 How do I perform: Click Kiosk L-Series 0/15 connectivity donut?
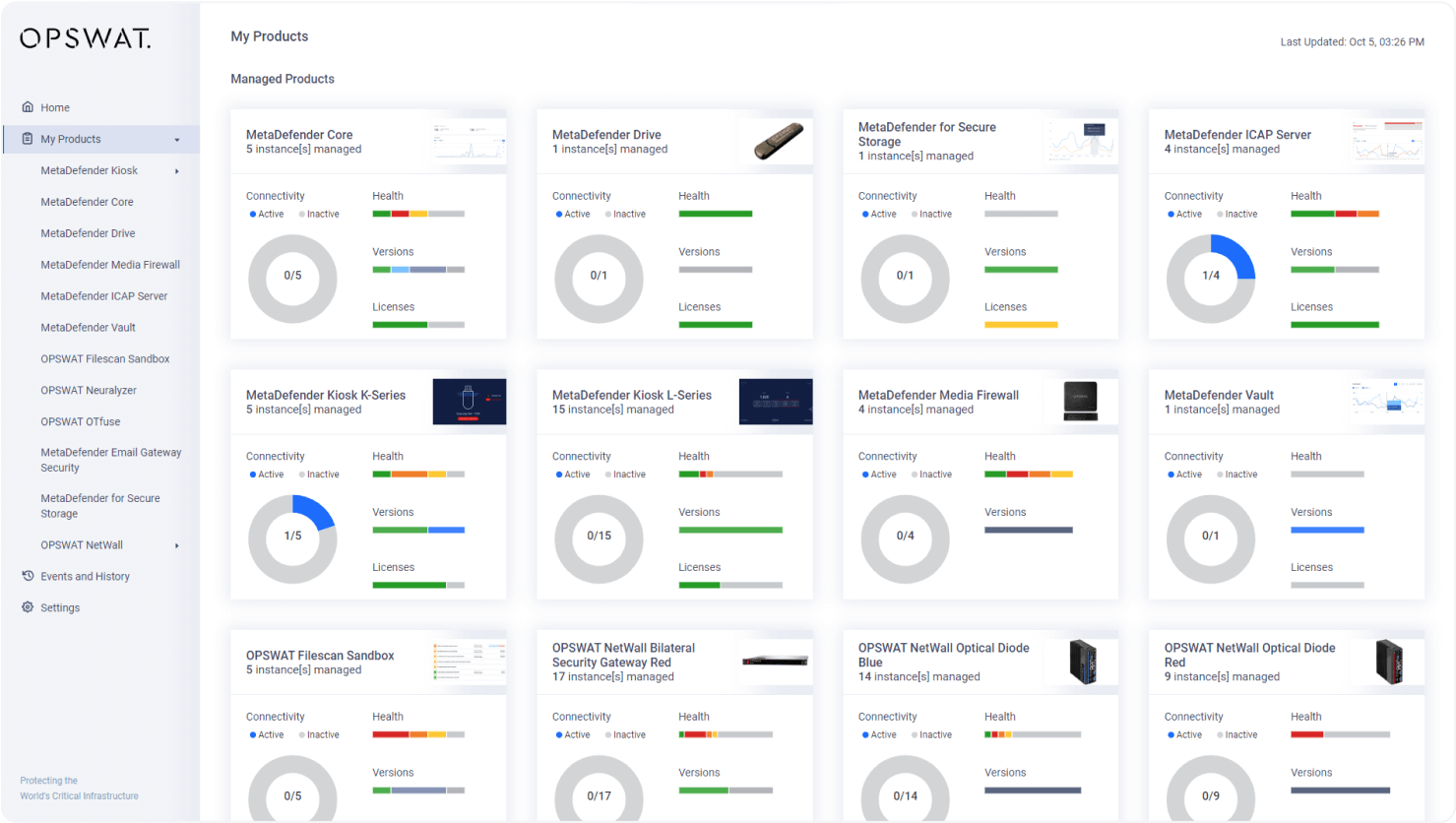(599, 538)
